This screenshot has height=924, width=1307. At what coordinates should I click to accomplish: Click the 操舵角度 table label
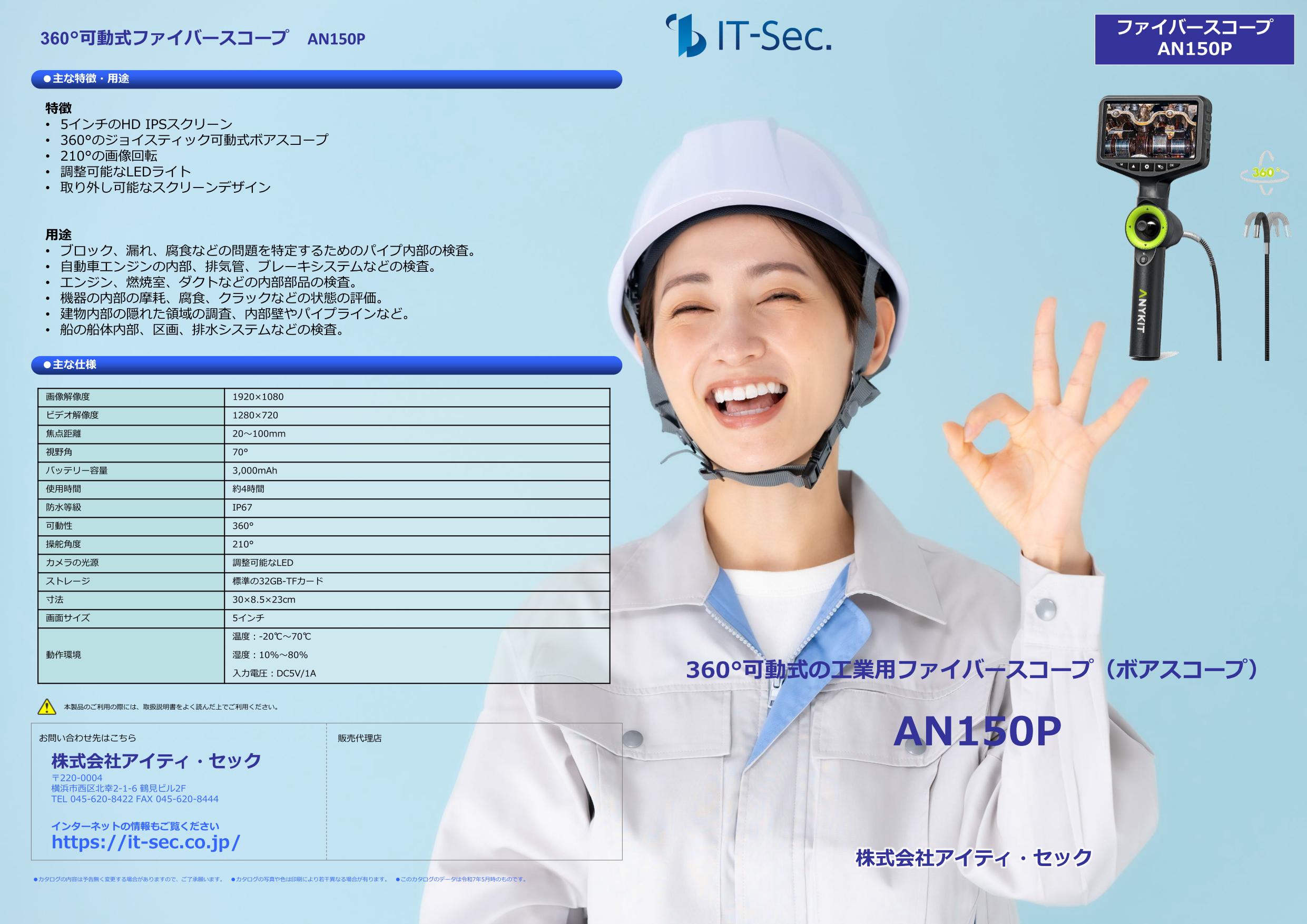63,544
